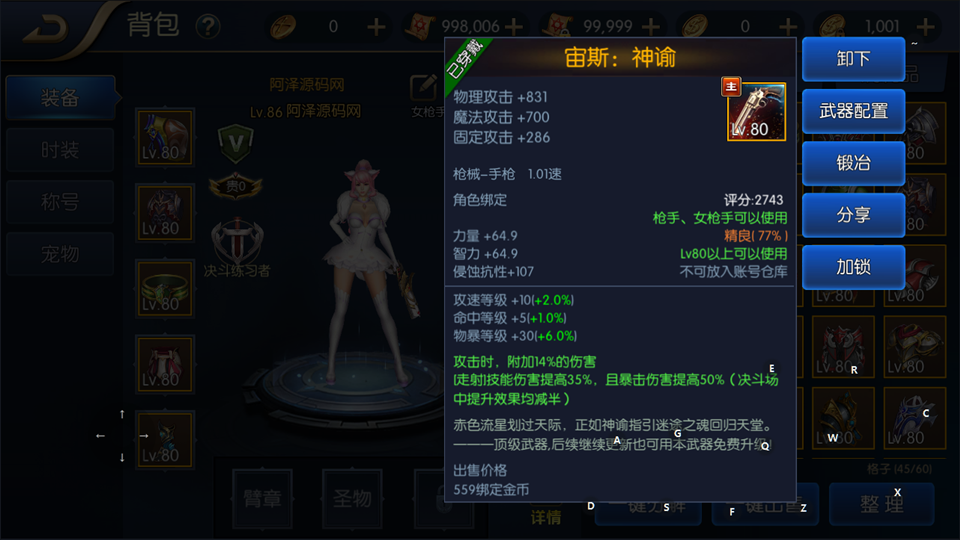This screenshot has height=540, width=960.
Task: Click the back arrow icon
Action: [46, 28]
